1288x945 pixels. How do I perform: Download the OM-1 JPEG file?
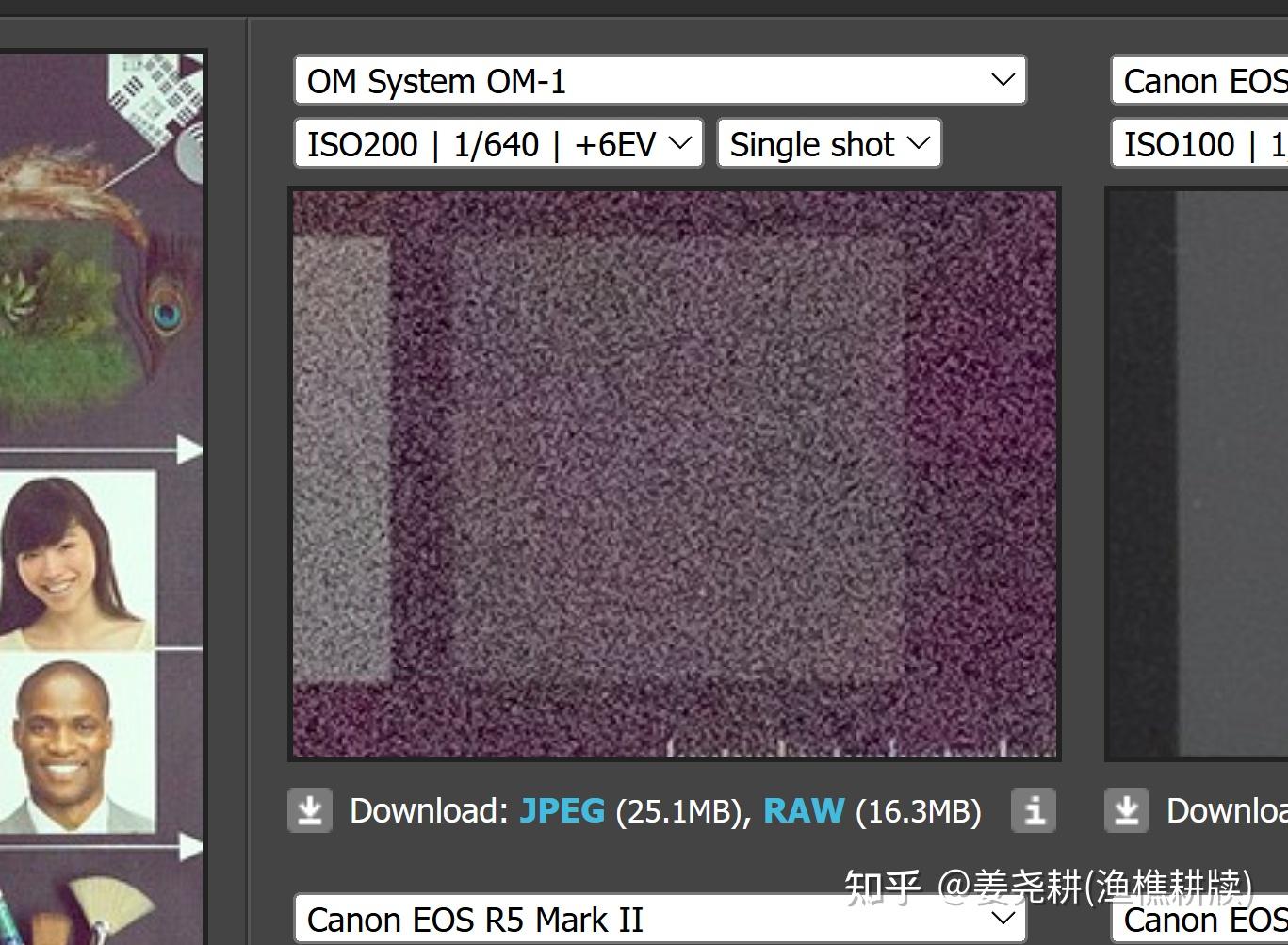pyautogui.click(x=562, y=811)
